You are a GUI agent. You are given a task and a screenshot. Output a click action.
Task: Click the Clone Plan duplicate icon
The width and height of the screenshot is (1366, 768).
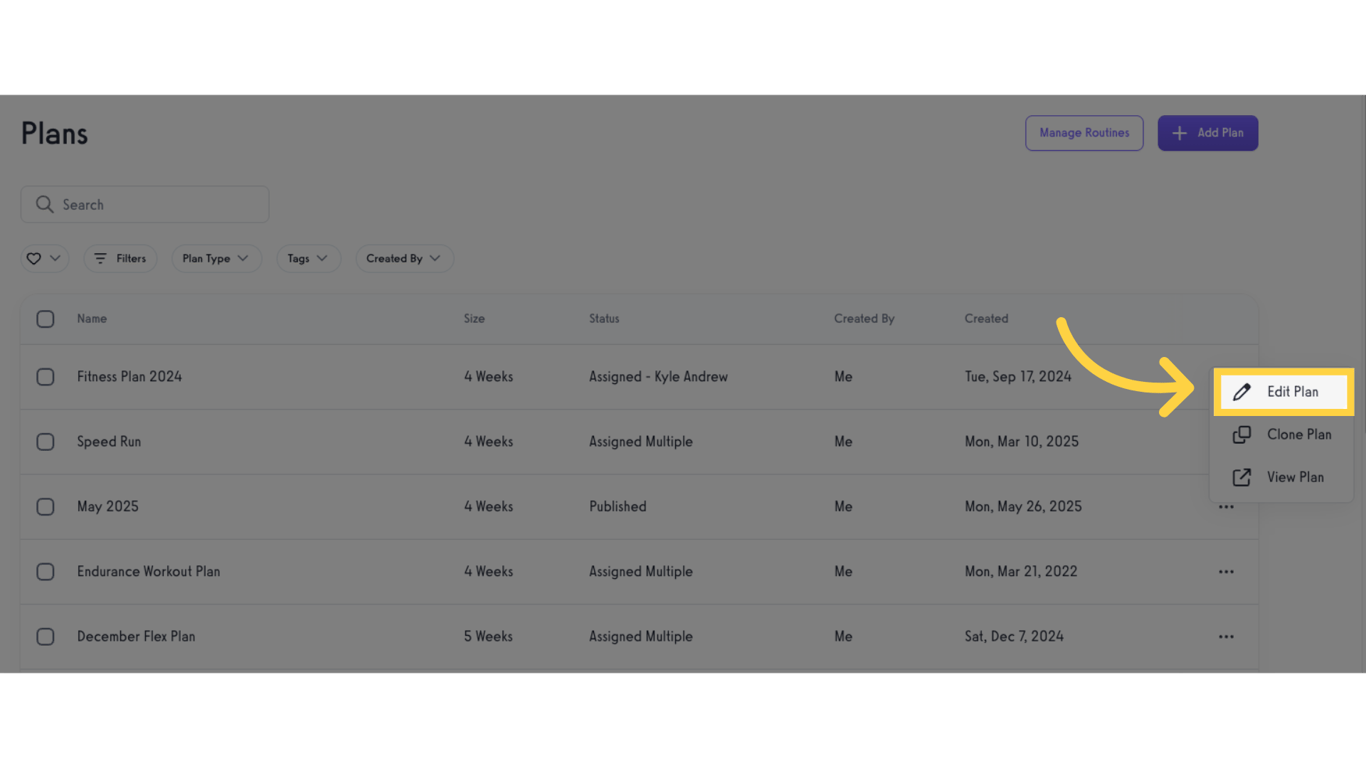click(1242, 435)
